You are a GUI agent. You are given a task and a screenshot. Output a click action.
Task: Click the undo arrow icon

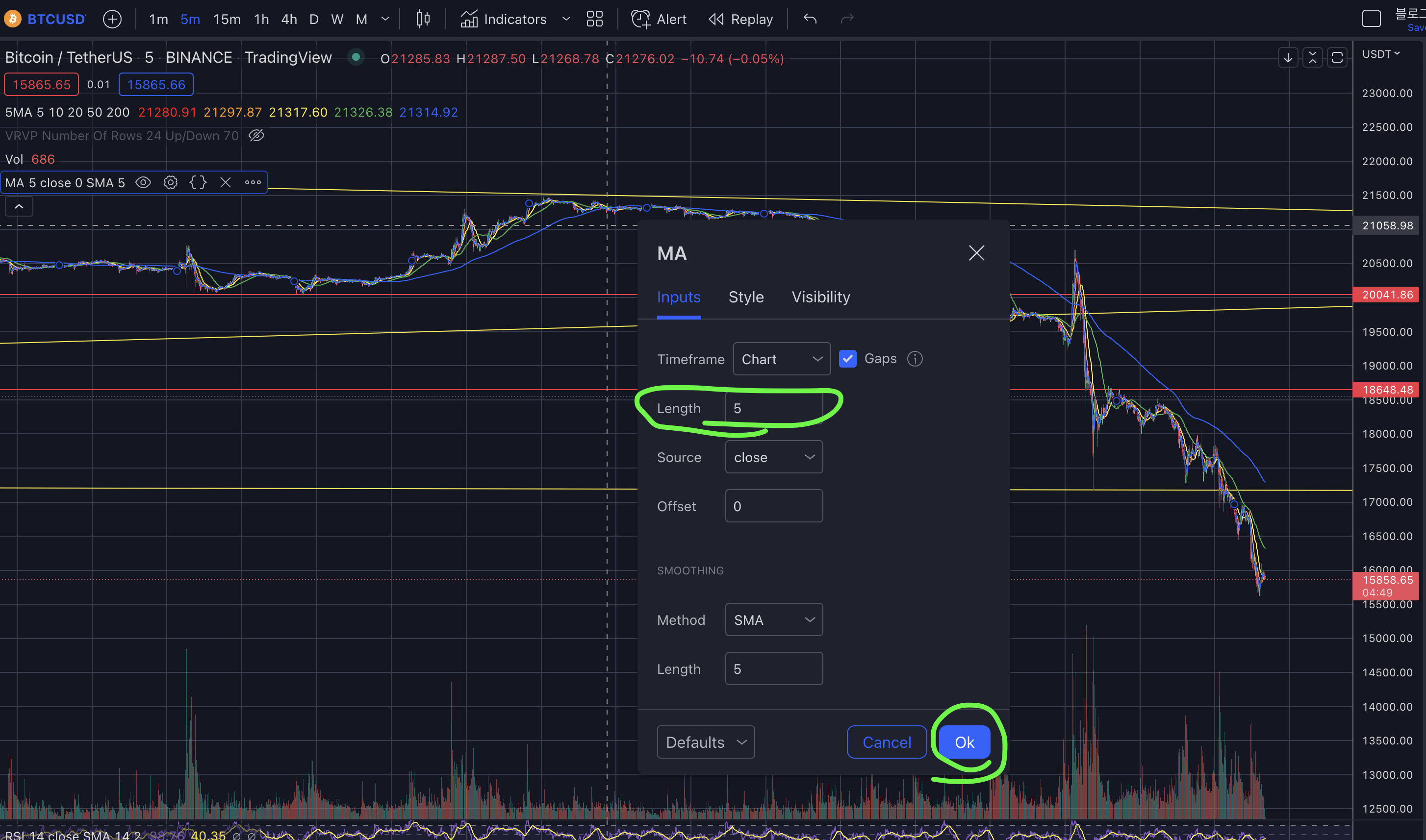tap(810, 19)
